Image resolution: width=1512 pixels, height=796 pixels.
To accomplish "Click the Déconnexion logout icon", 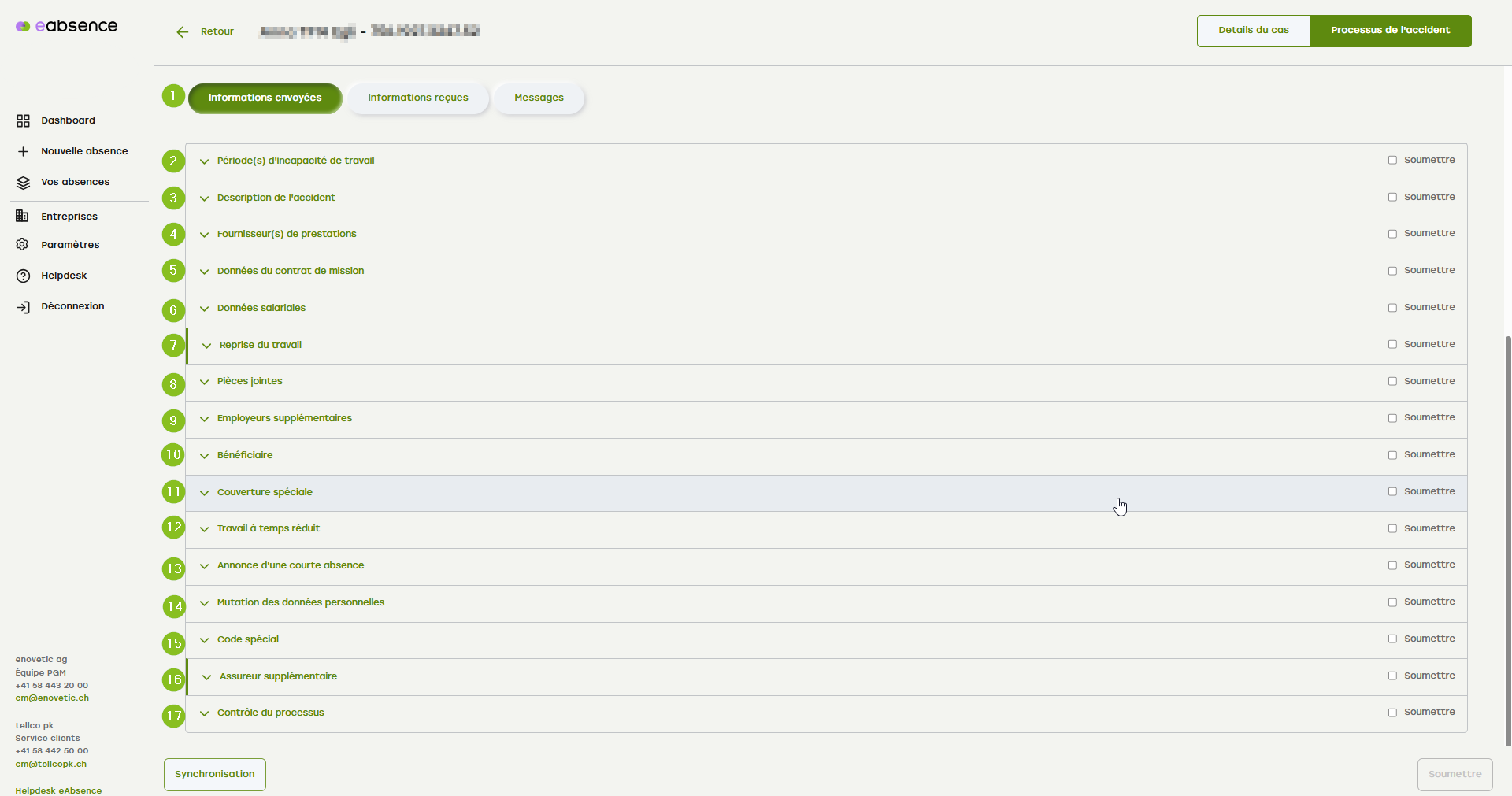I will (23, 306).
